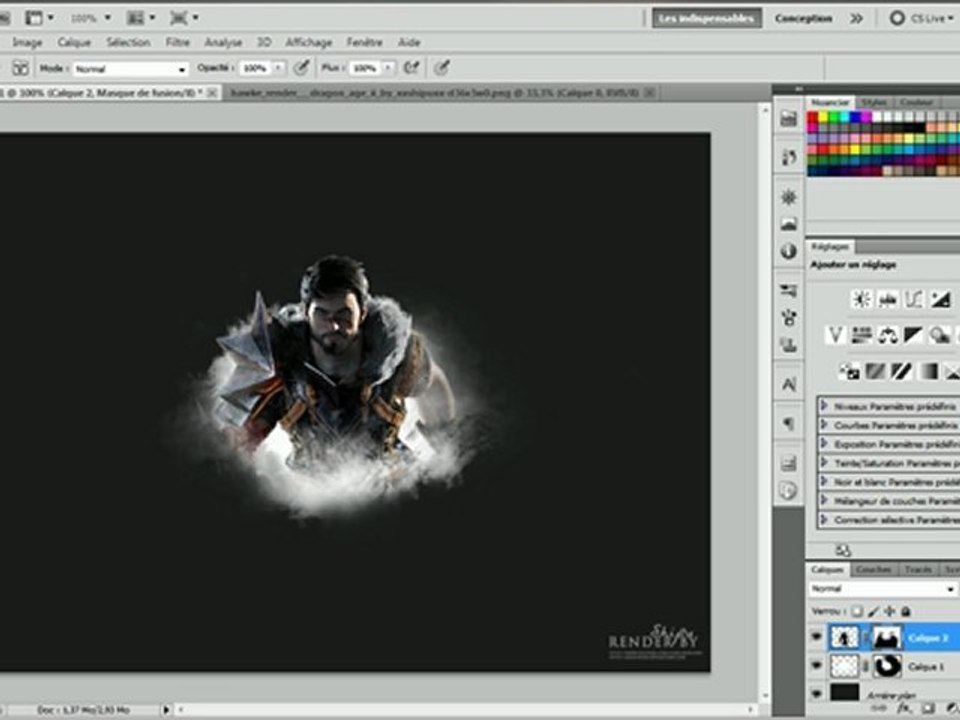This screenshot has width=960, height=720.
Task: Open the Filtre menu
Action: pos(178,42)
